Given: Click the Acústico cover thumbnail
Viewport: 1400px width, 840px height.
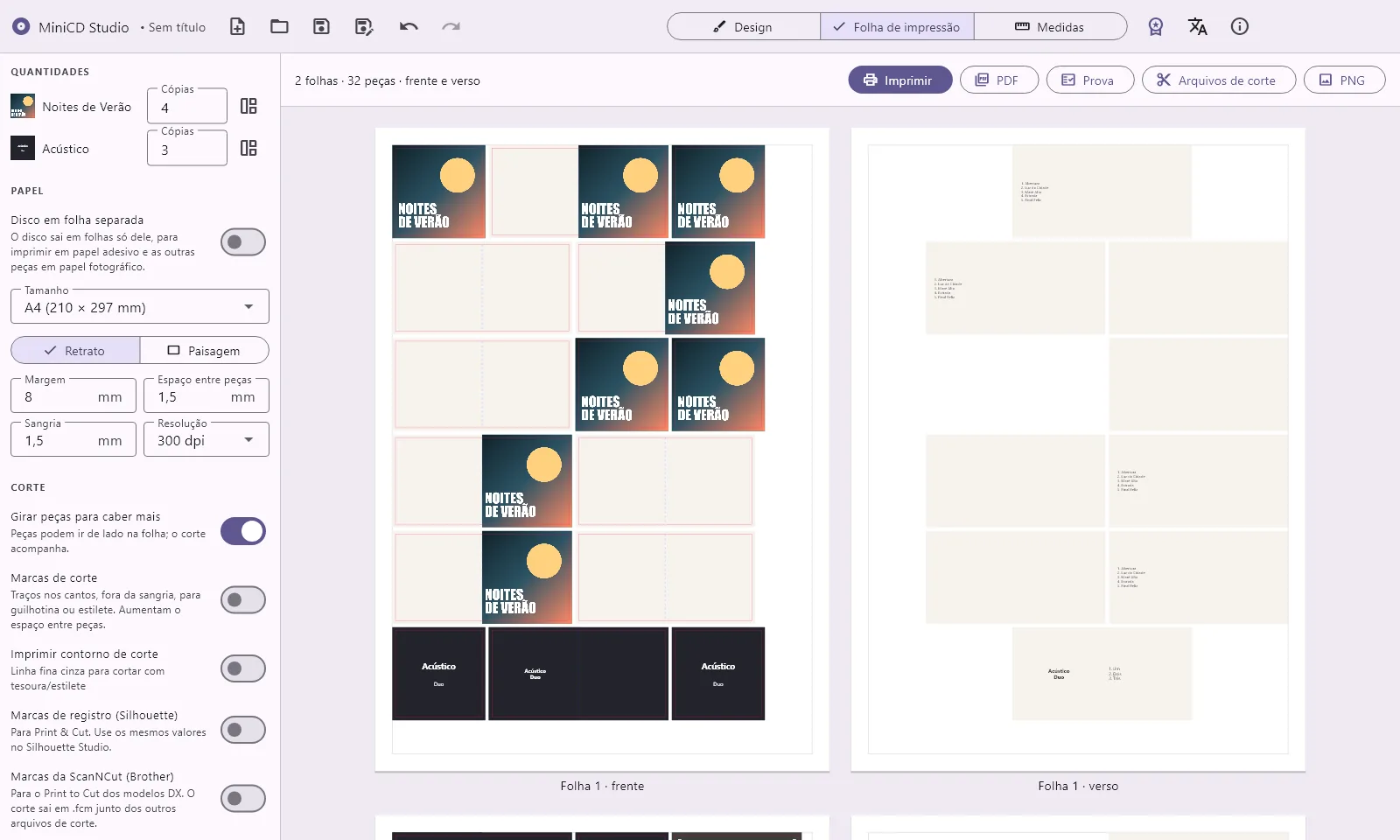Looking at the screenshot, I should pos(23,148).
